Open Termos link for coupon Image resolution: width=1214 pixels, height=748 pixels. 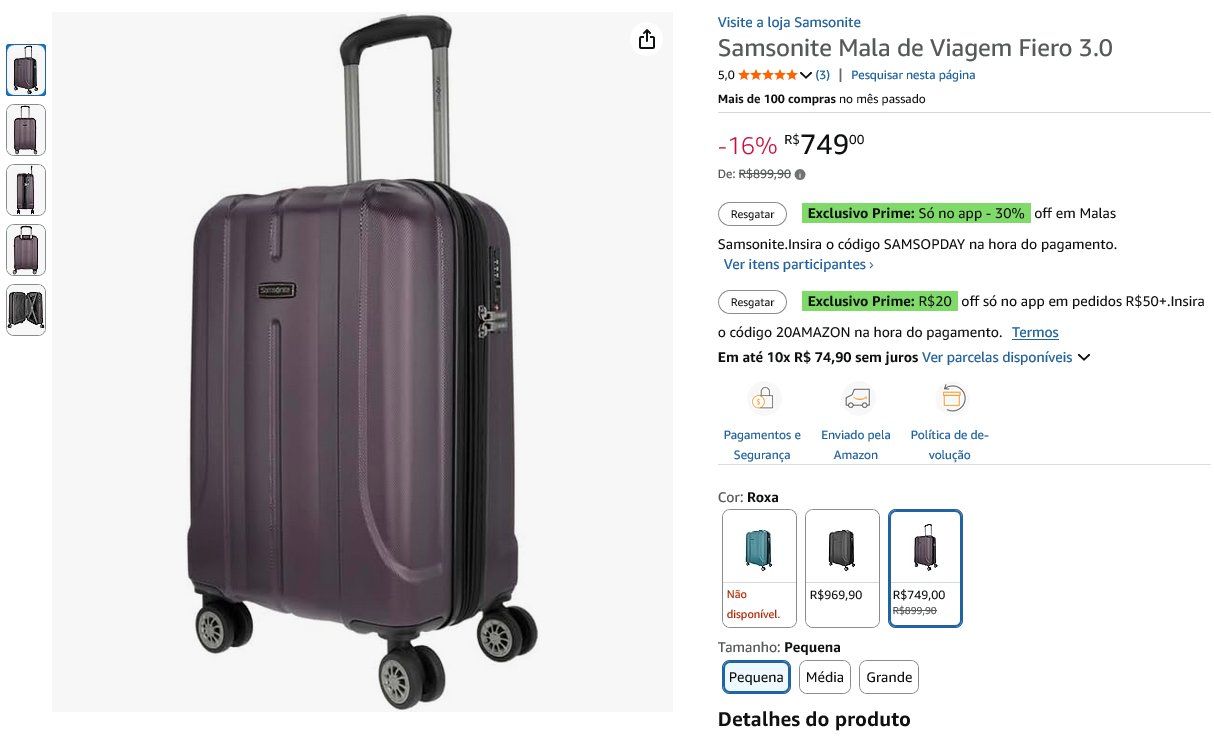tap(1035, 332)
